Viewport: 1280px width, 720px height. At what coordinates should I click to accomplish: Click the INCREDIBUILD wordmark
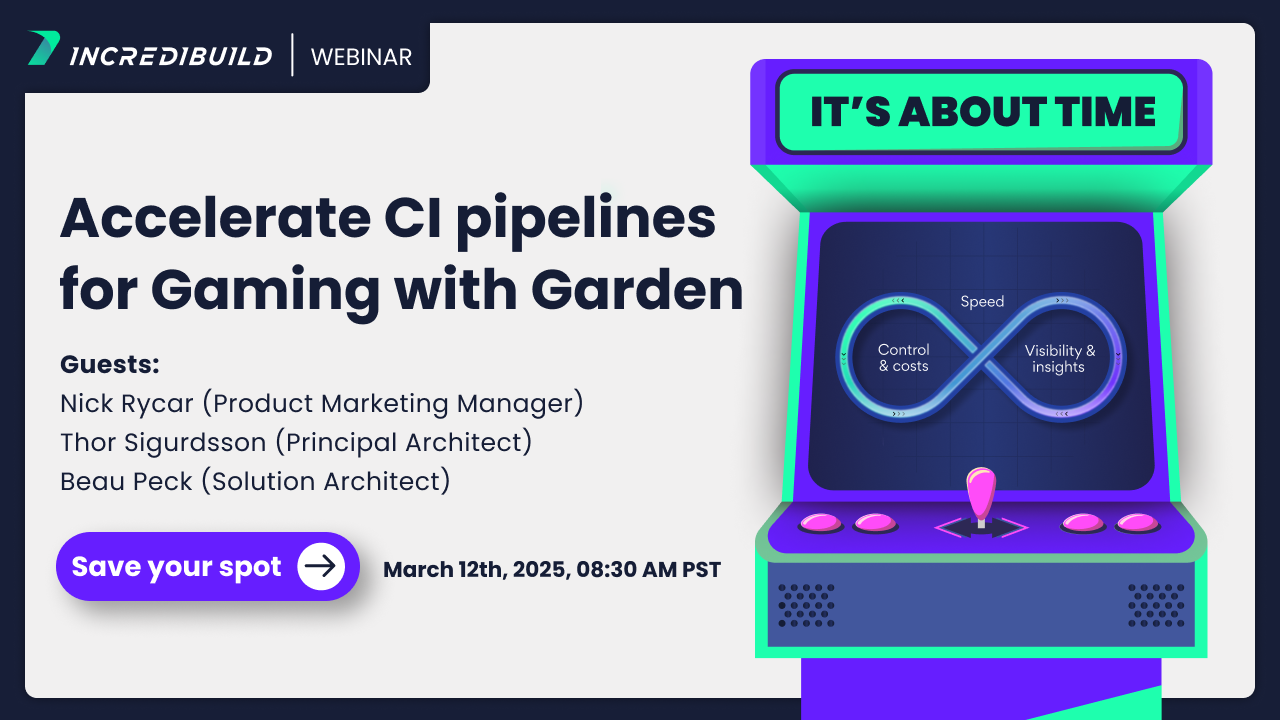pyautogui.click(x=171, y=56)
